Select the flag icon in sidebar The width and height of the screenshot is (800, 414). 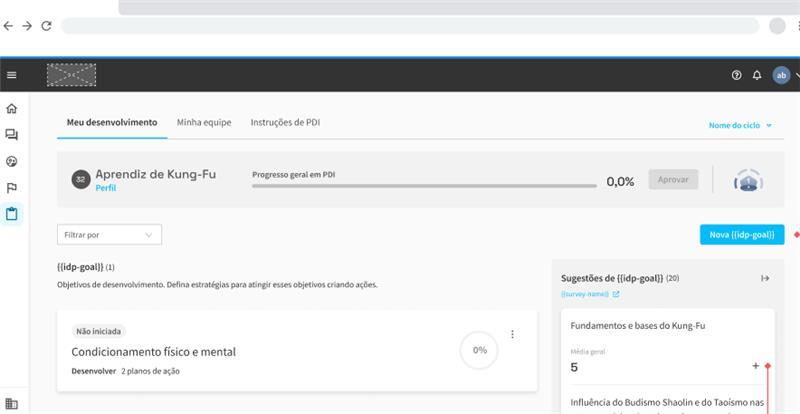(x=12, y=187)
